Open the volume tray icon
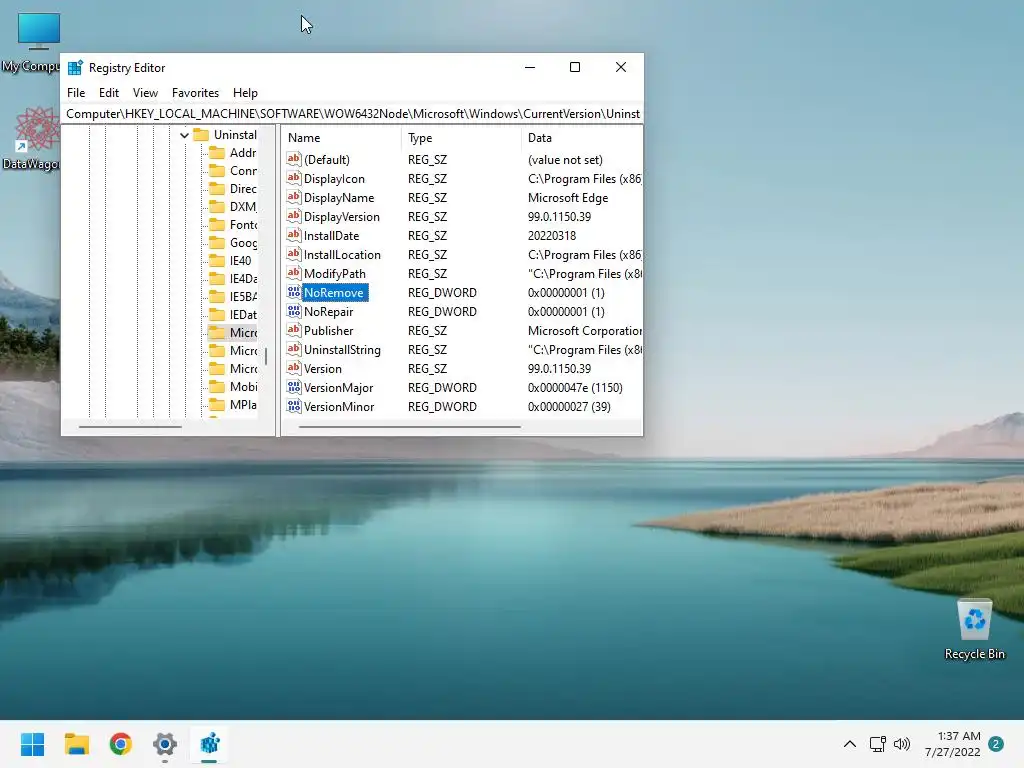 pos(902,744)
